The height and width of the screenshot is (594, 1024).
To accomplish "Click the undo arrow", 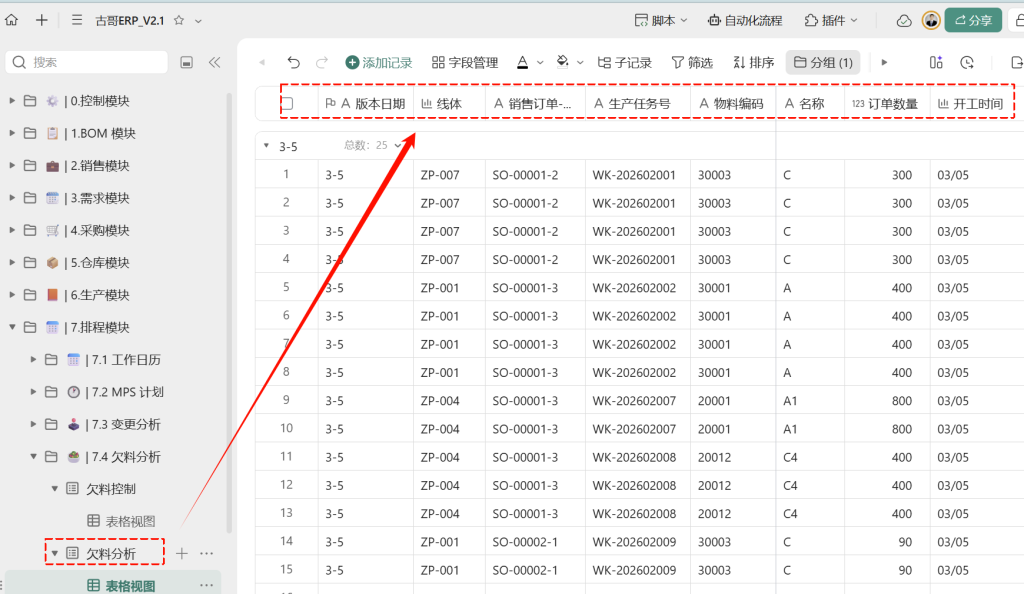I will (x=293, y=63).
